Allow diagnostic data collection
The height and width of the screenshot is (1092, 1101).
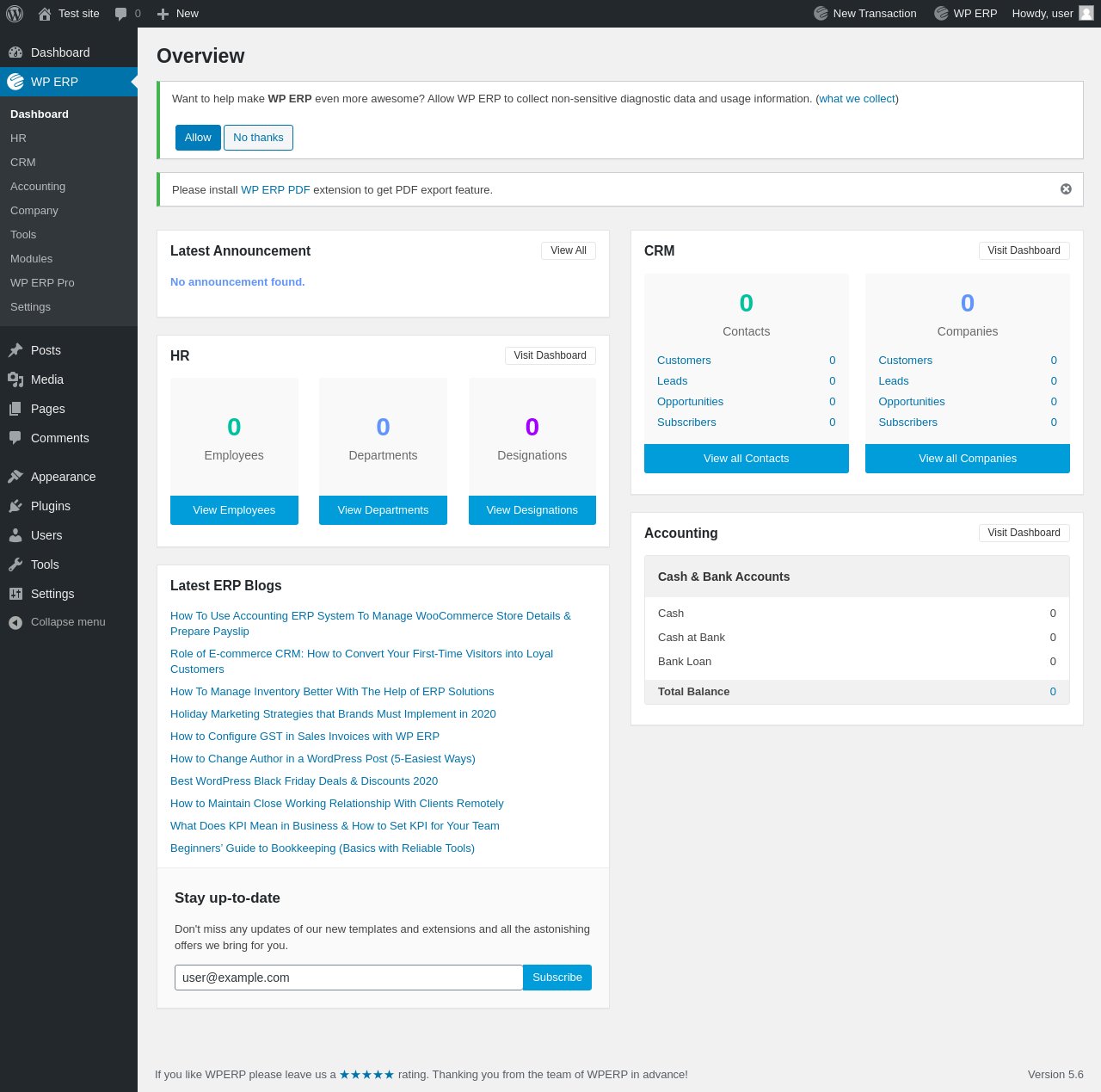click(x=198, y=138)
